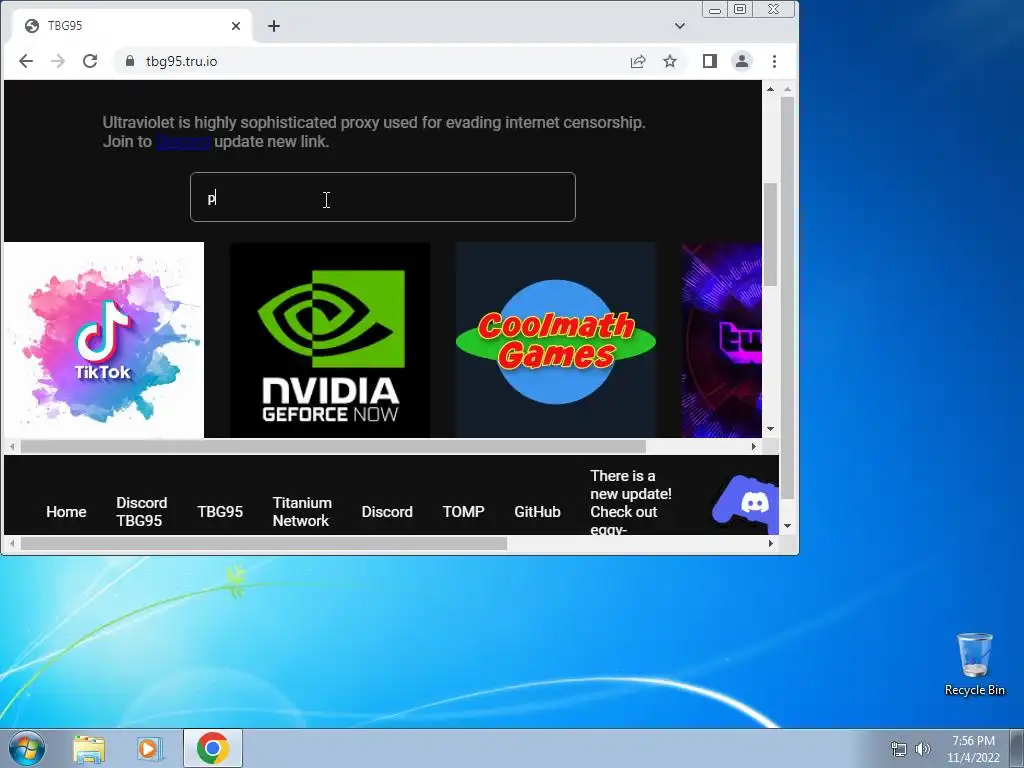Screen dimensions: 1024x768
Task: Open TBG95 footer link
Action: pos(220,512)
